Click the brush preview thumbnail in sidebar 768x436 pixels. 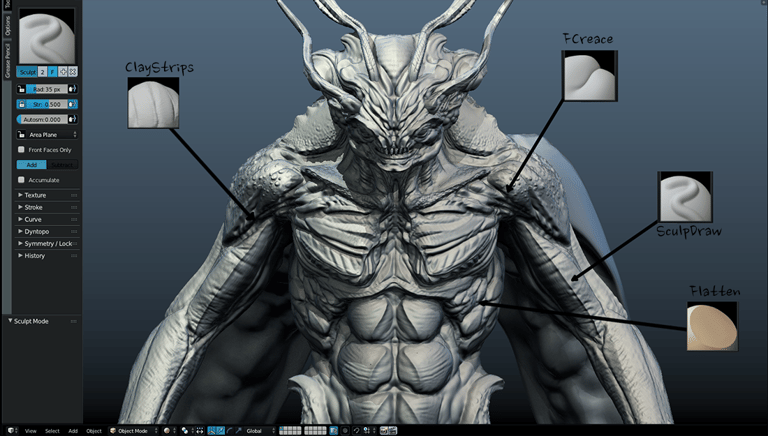(47, 36)
